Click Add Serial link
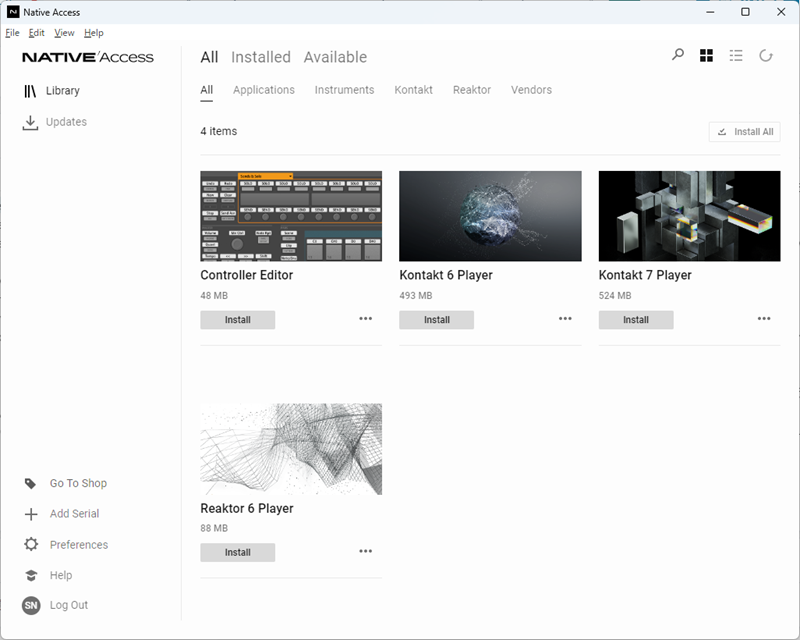The image size is (800, 640). coord(74,514)
